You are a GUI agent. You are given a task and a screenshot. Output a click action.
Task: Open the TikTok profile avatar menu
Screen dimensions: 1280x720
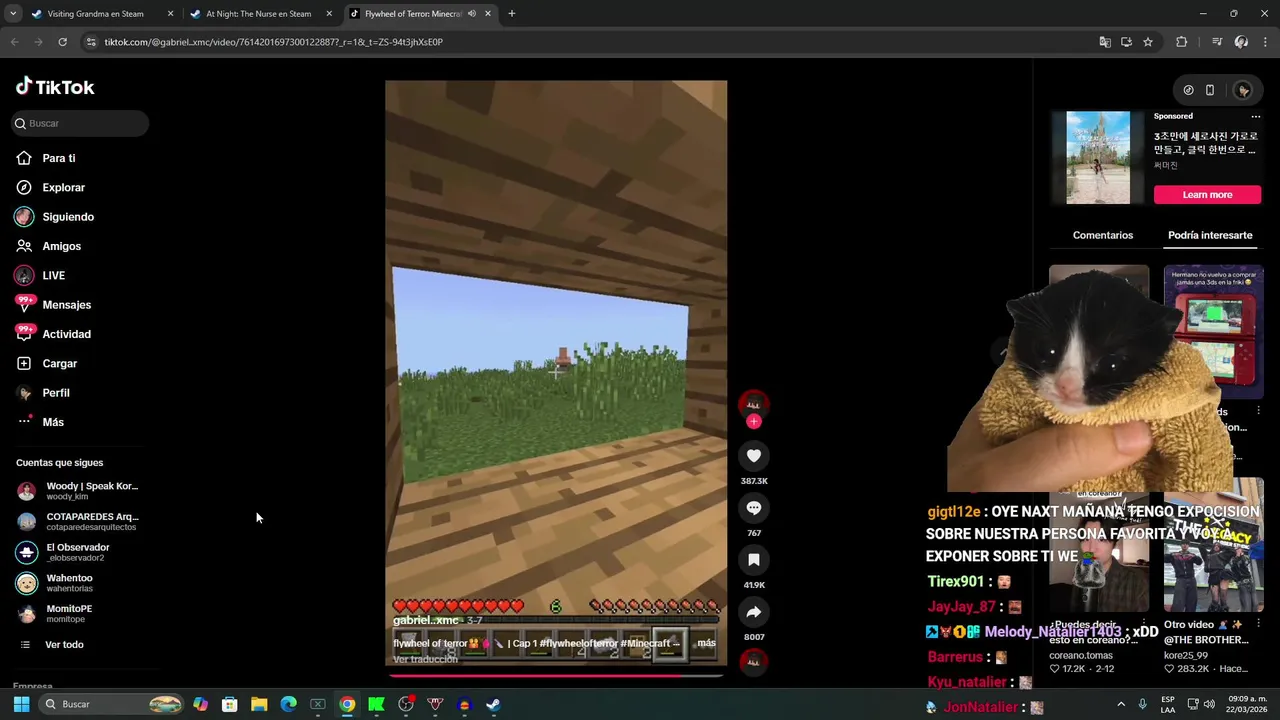click(1243, 90)
